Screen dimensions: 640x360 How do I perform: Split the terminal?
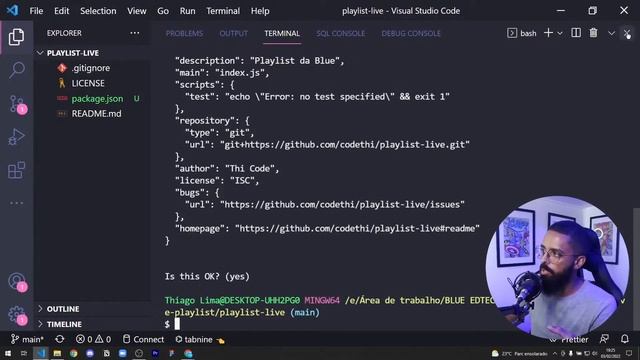pos(576,33)
